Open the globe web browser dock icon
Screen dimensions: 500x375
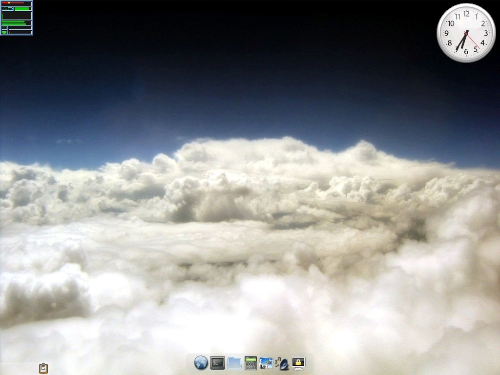point(201,363)
